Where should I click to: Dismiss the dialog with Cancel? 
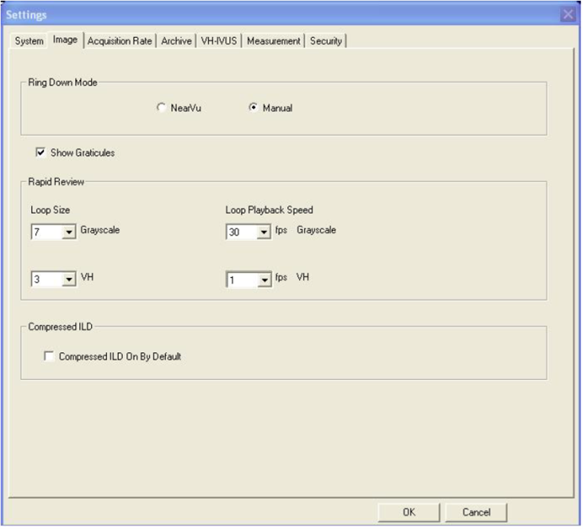pos(476,512)
